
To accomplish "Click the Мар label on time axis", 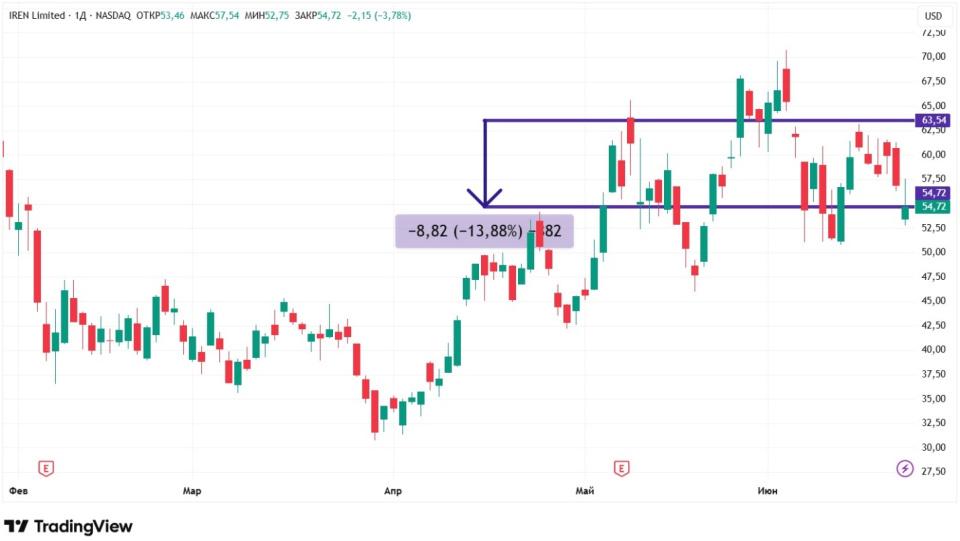I will (x=192, y=491).
